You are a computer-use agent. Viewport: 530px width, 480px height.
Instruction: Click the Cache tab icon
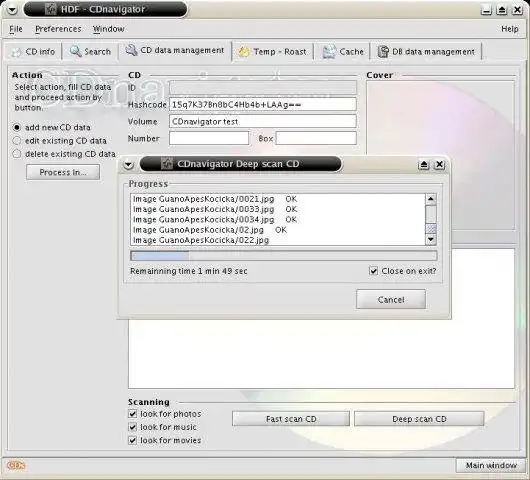(329, 51)
